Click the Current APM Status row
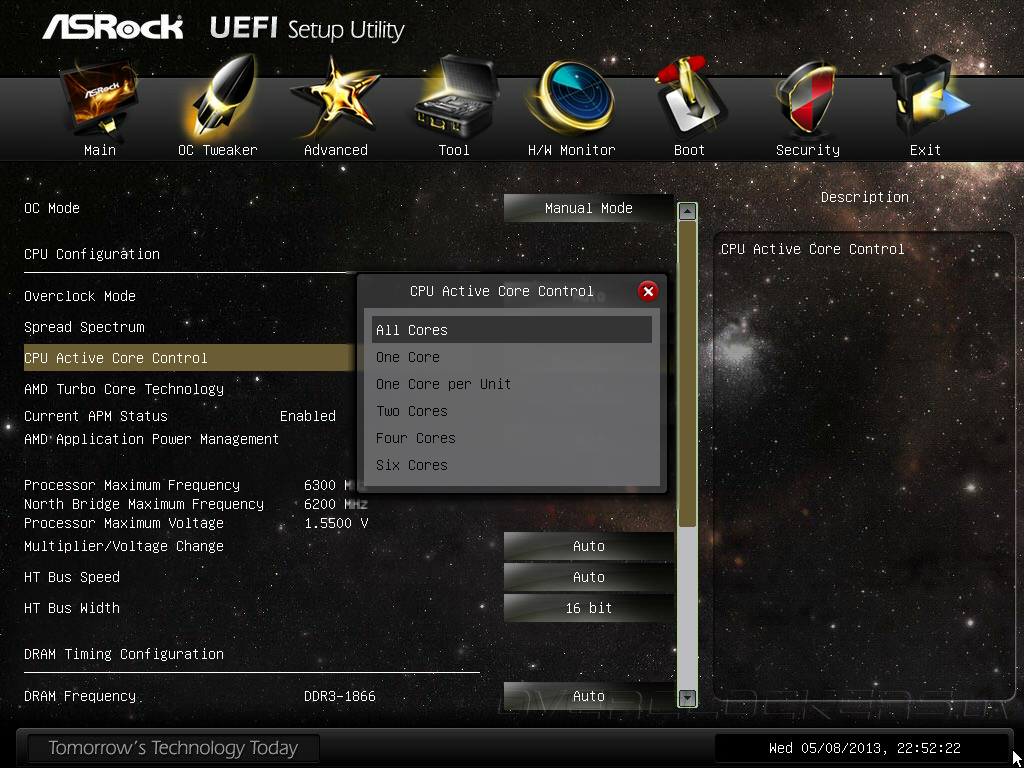This screenshot has width=1024, height=768. point(180,417)
